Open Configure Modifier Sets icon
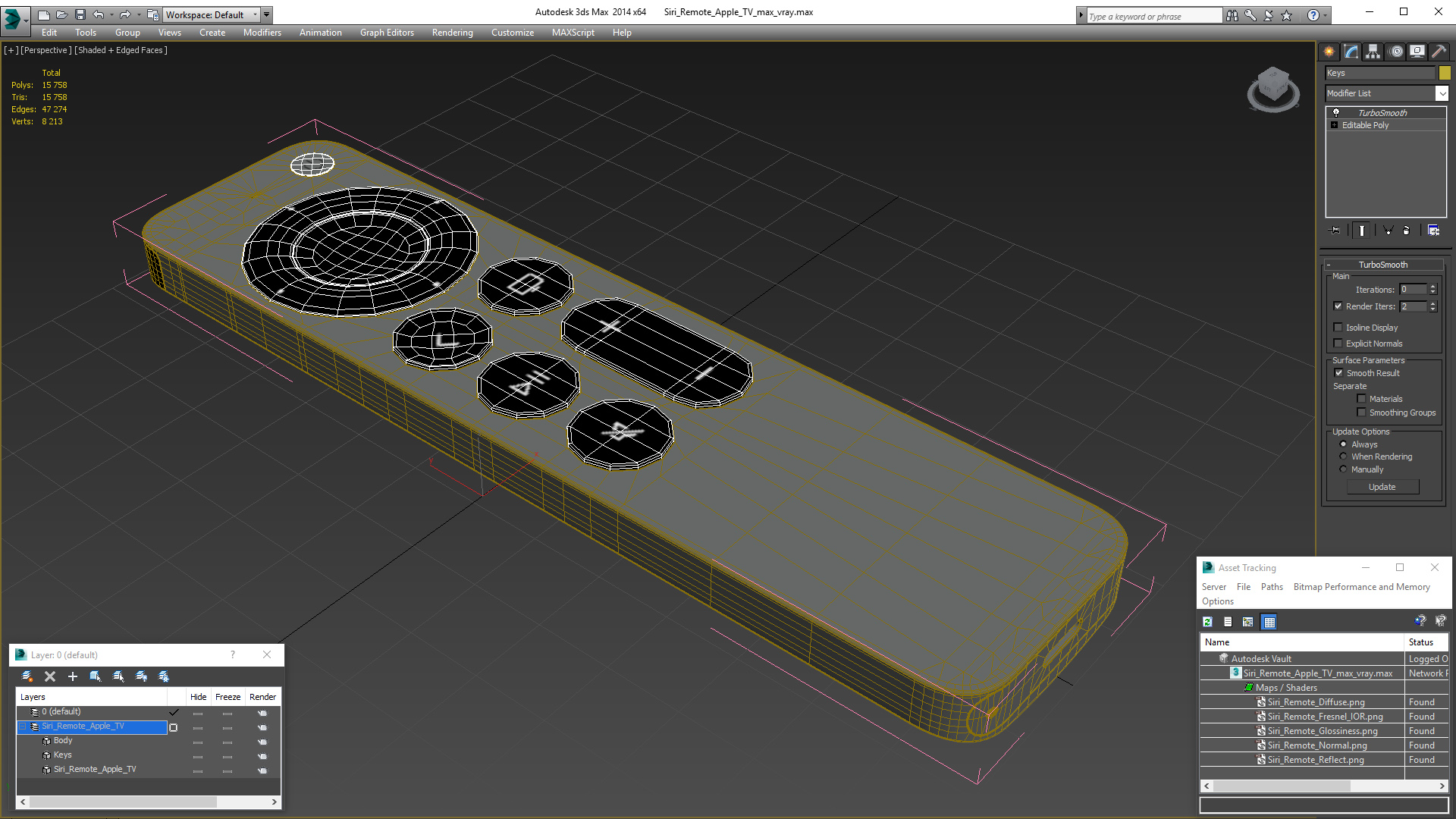Viewport: 1456px width, 819px height. [x=1433, y=231]
